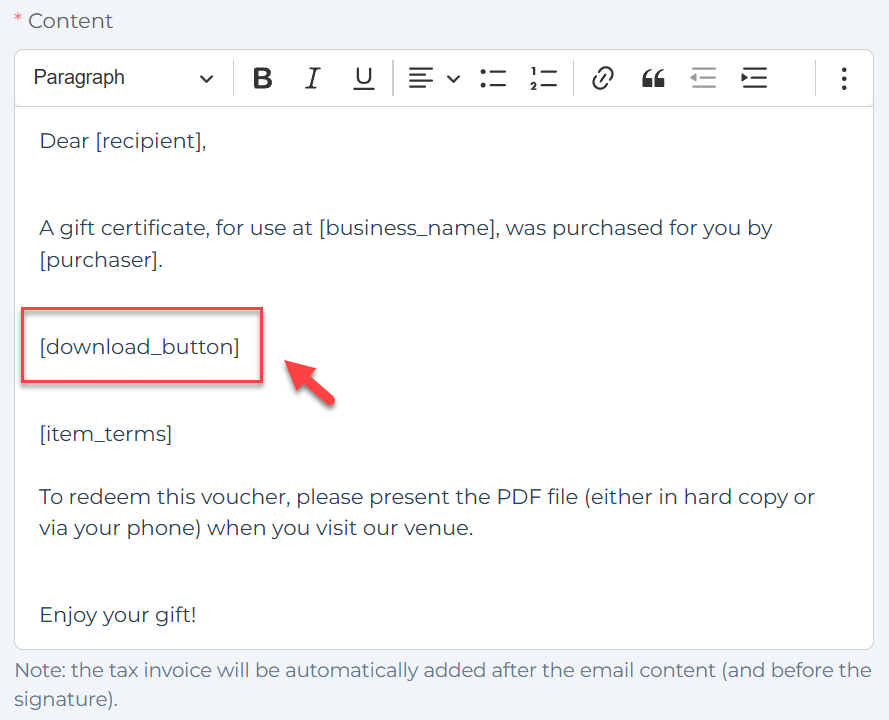Click the text alignment icon
Screen dimensions: 889x720
421,78
